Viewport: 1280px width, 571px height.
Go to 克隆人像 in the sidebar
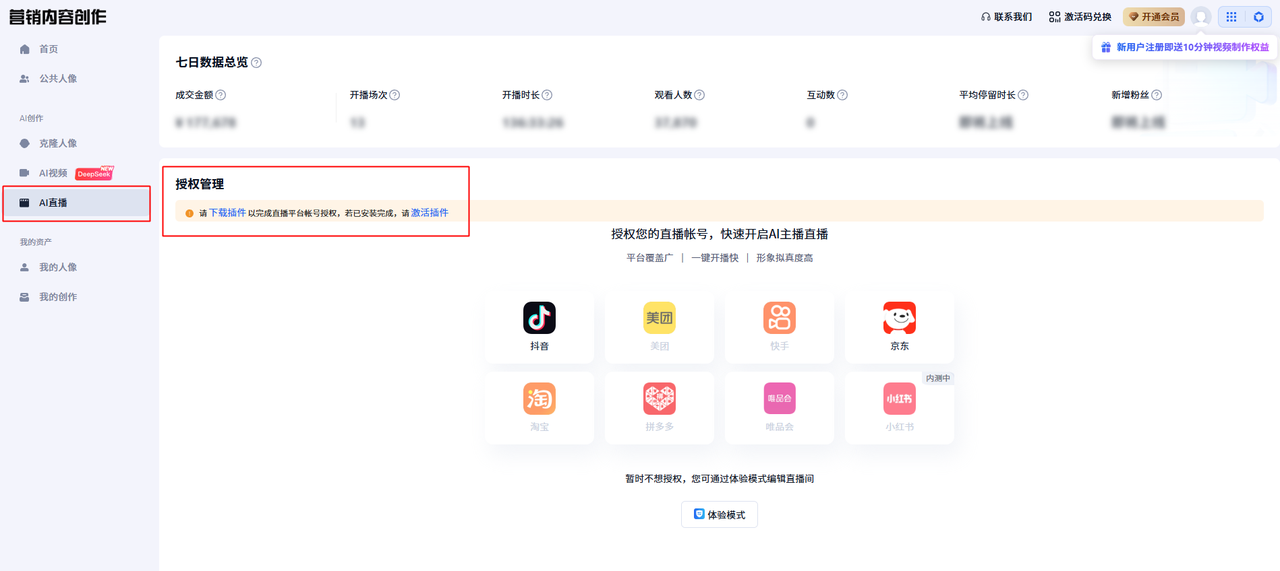pyautogui.click(x=57, y=143)
